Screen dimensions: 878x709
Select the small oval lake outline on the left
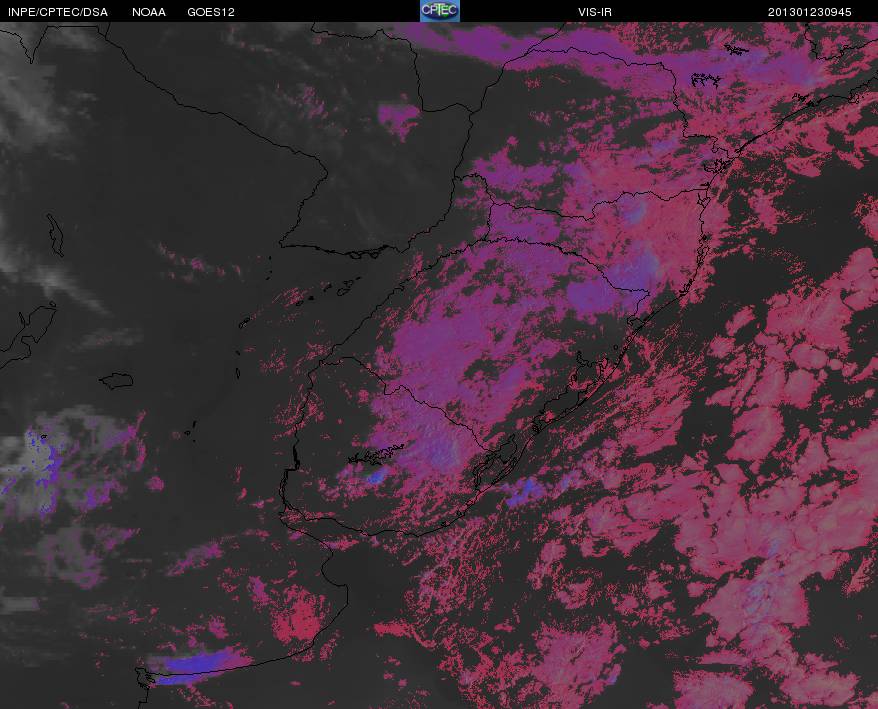point(116,381)
